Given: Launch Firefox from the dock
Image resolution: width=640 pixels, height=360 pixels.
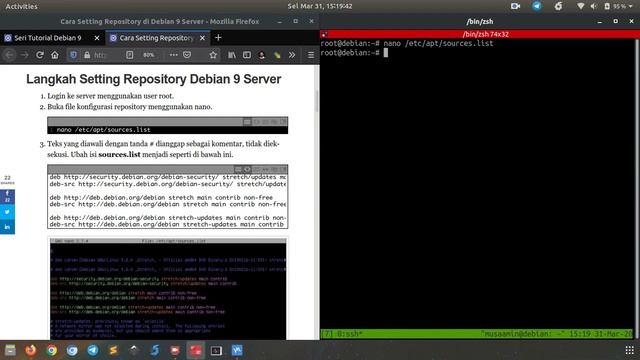Looking at the screenshot, I should coord(31,350).
